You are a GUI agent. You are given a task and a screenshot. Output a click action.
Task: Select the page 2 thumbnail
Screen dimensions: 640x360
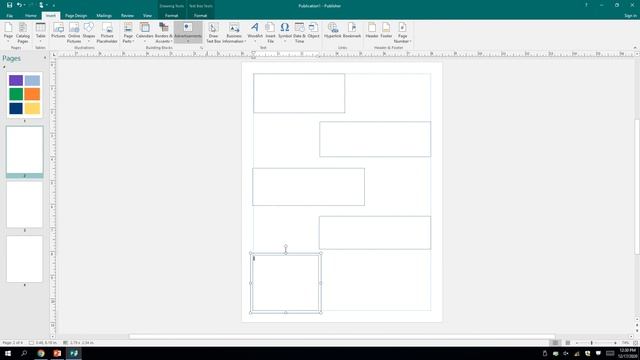click(x=24, y=150)
